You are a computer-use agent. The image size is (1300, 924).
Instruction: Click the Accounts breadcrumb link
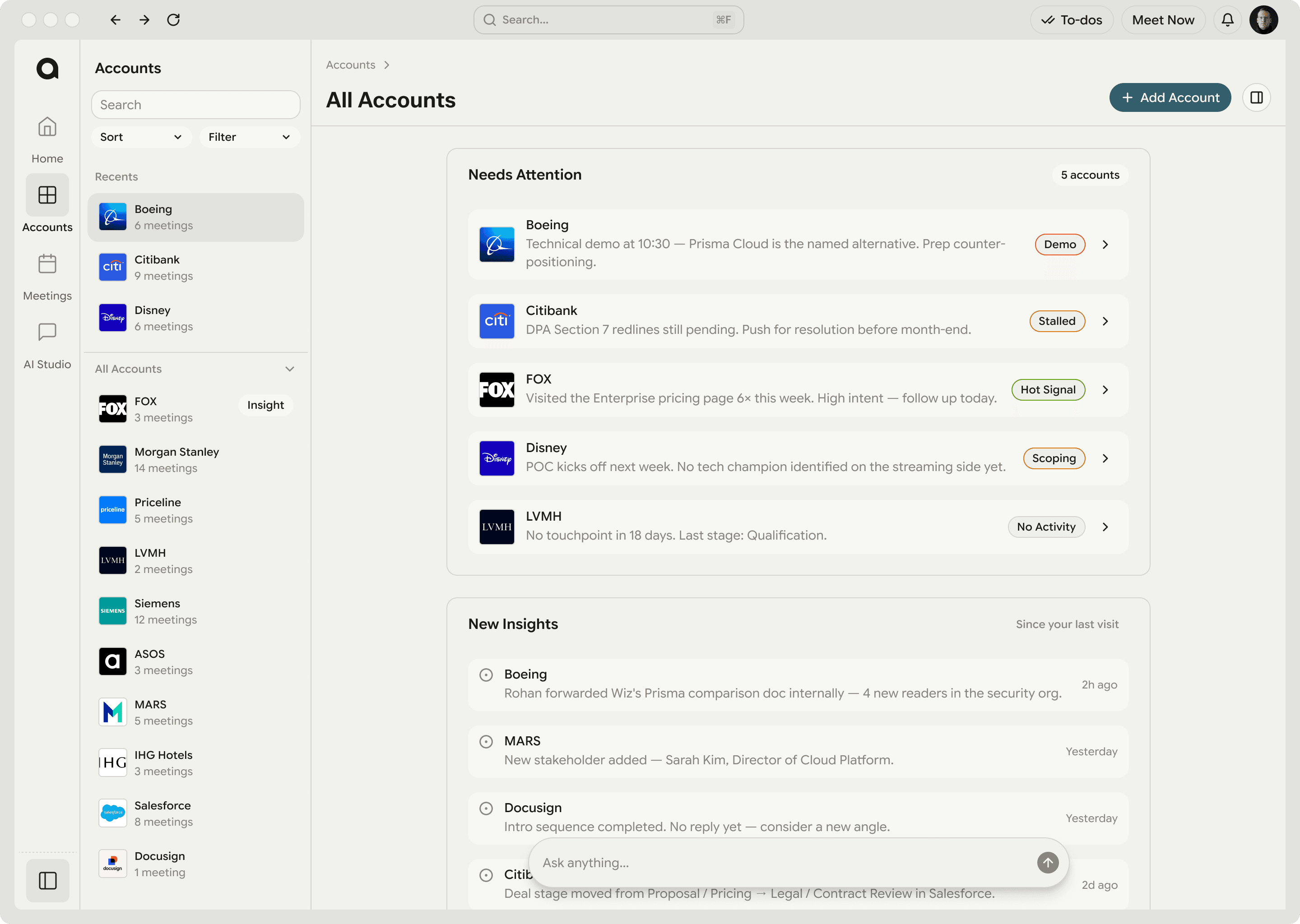[x=350, y=65]
